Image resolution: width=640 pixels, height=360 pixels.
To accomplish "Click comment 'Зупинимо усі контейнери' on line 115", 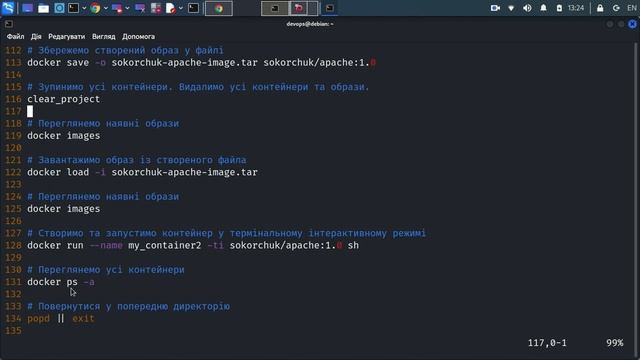I will [105, 87].
